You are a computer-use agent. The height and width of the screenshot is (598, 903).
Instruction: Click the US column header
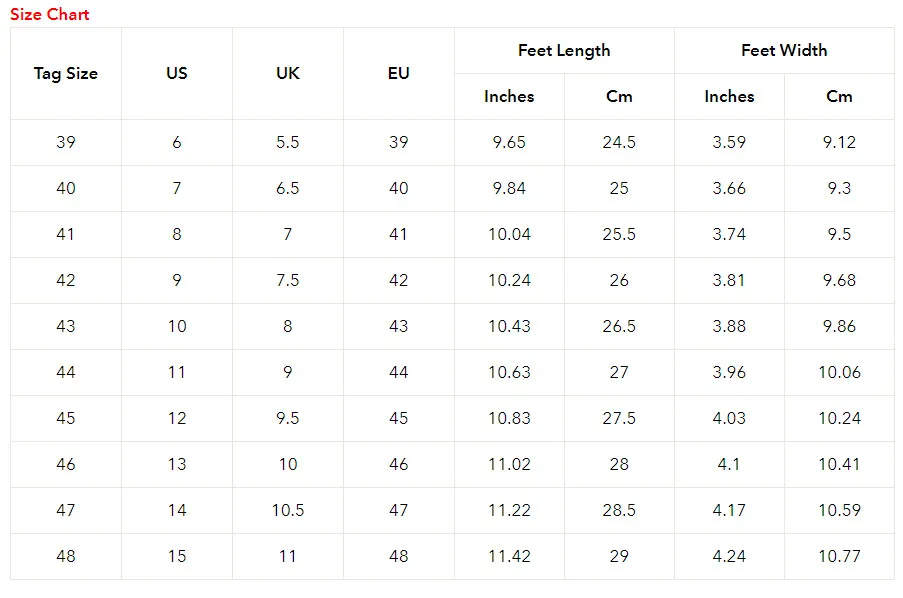(177, 73)
